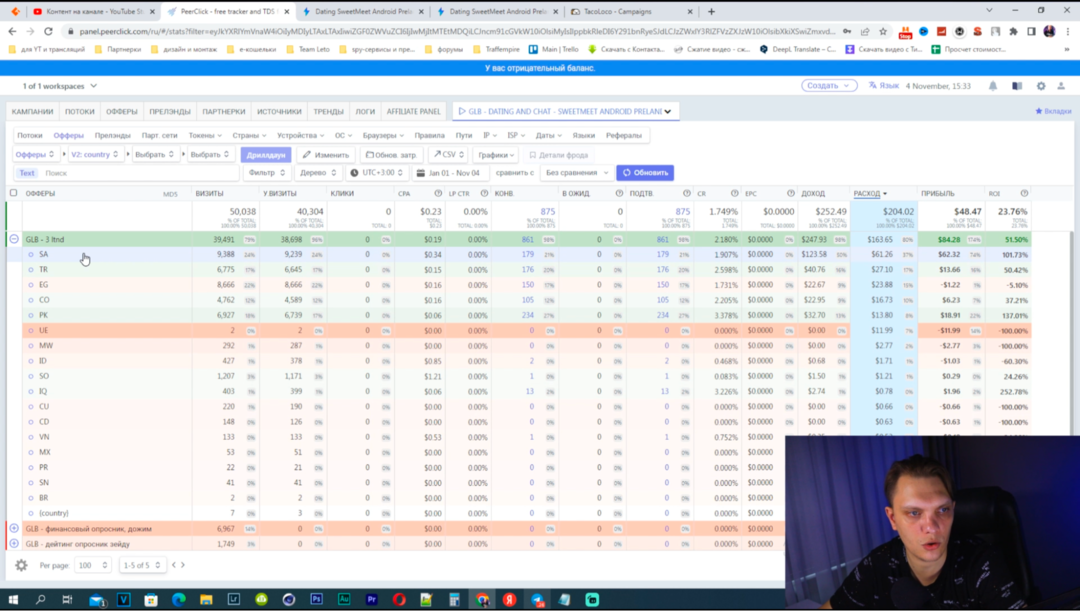1080x611 pixels.
Task: Open the documentation book icon
Action: tap(1017, 86)
